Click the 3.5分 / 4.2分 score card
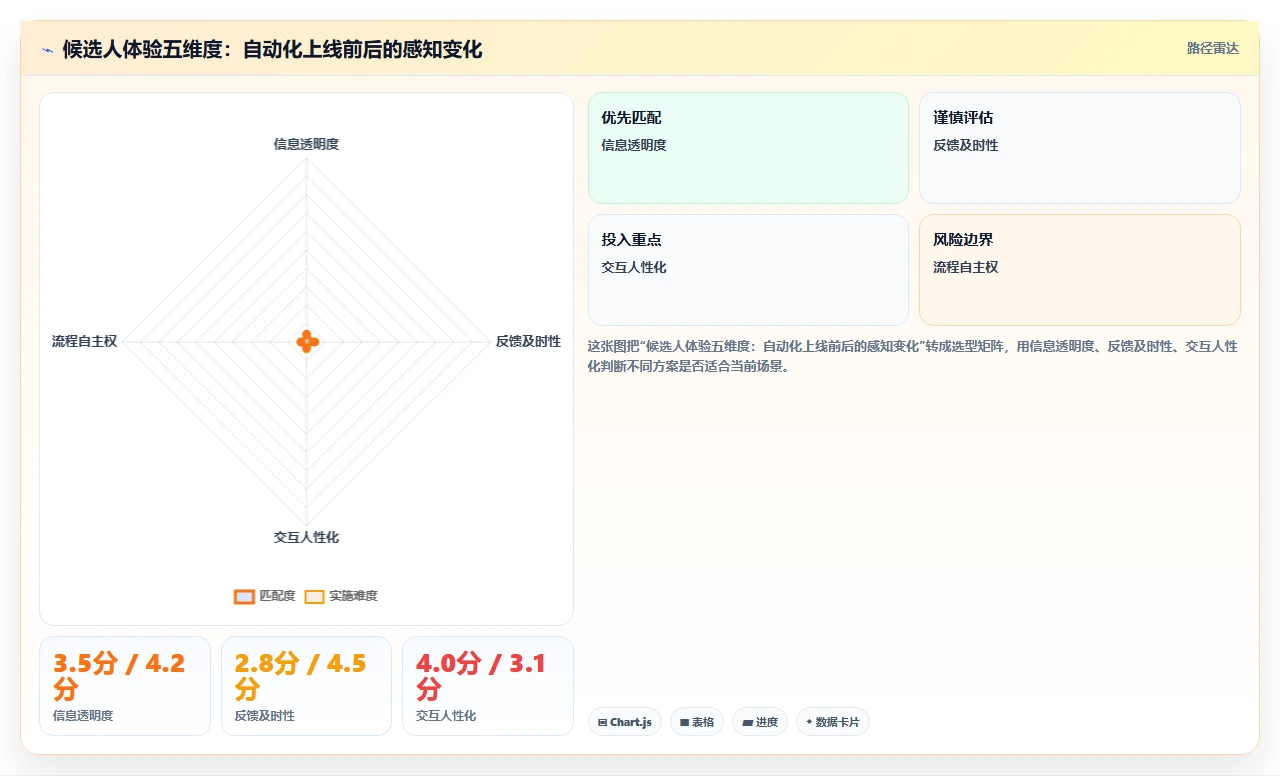1280x776 pixels. point(125,686)
